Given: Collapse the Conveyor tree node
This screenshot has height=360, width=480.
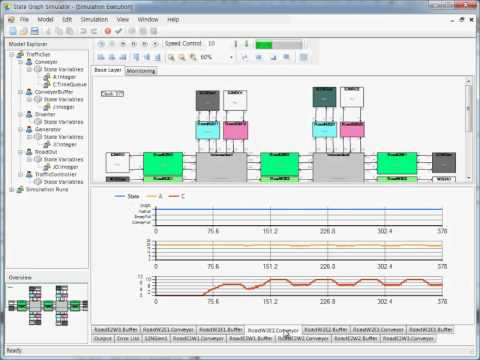Looking at the screenshot, I should (x=21, y=62).
